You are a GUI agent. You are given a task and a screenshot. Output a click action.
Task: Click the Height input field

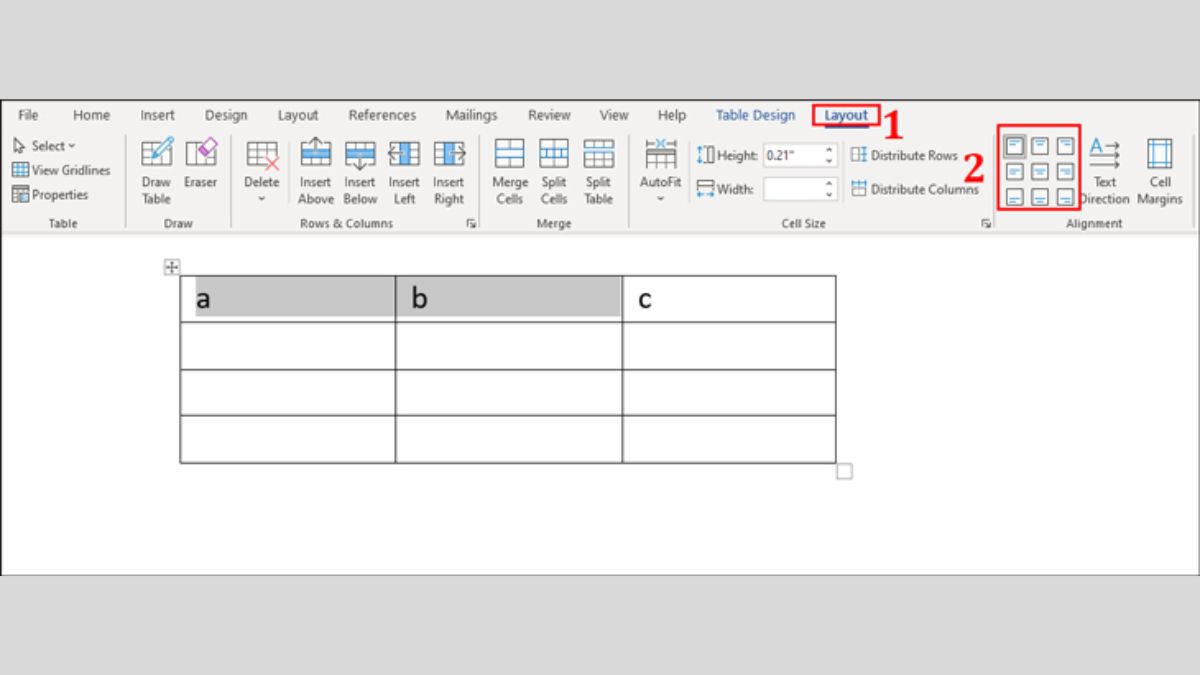click(792, 156)
